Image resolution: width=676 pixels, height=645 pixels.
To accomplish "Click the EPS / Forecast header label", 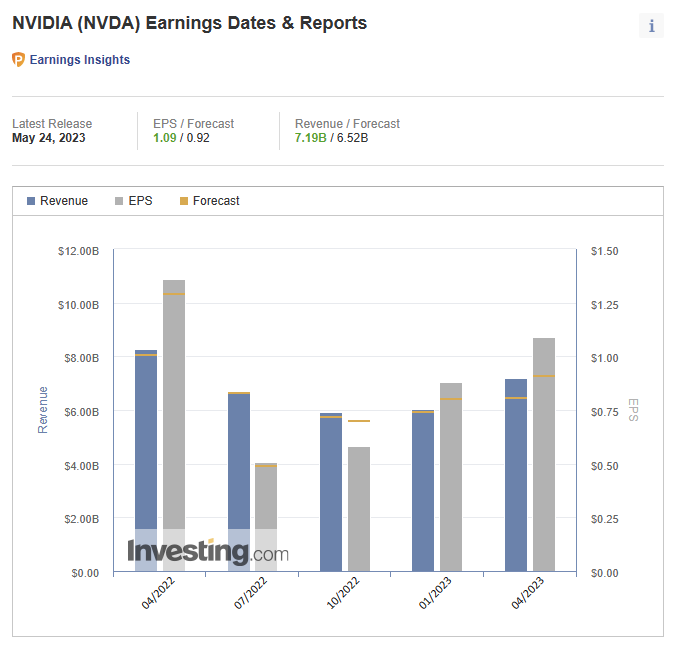I will 194,124.
